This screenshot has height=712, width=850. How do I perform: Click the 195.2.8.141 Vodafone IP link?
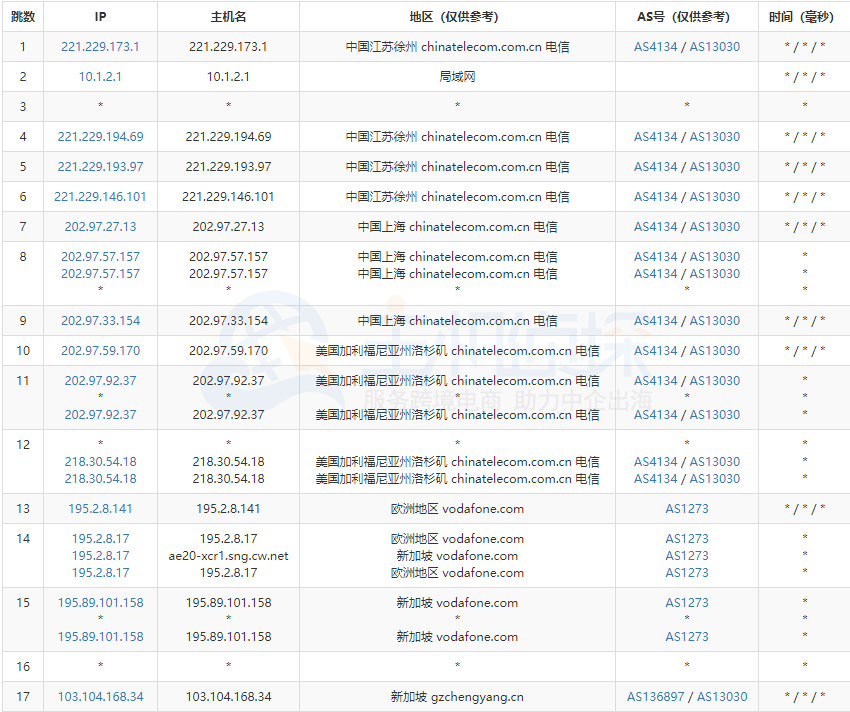point(99,508)
